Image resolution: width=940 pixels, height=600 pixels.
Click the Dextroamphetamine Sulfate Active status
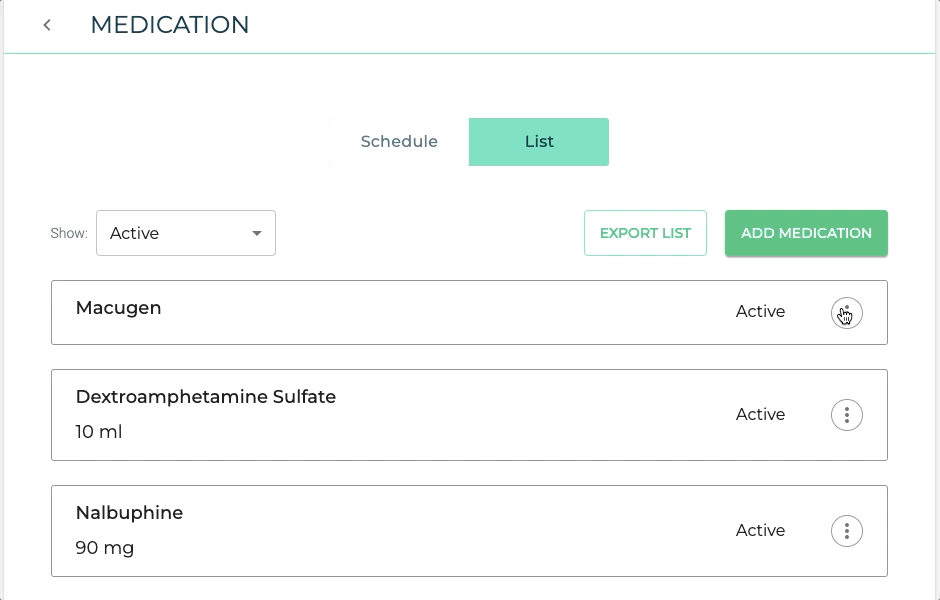(760, 414)
